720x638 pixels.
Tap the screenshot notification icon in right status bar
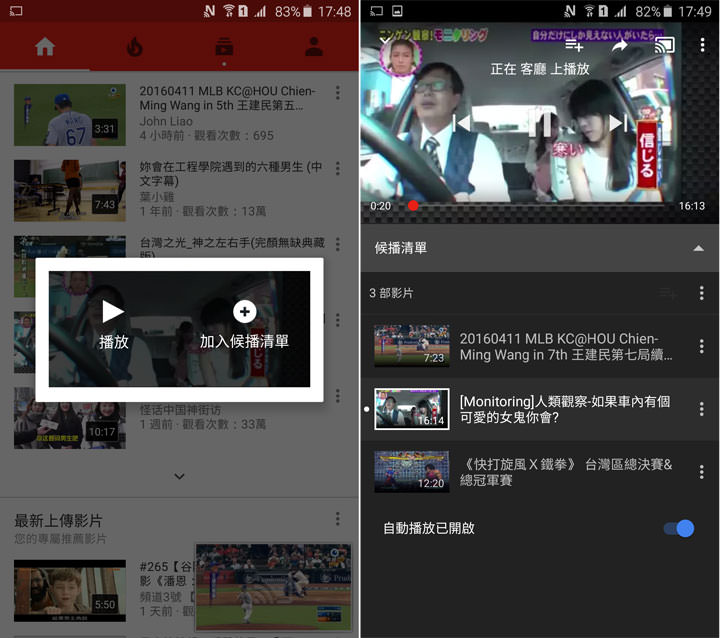(397, 11)
